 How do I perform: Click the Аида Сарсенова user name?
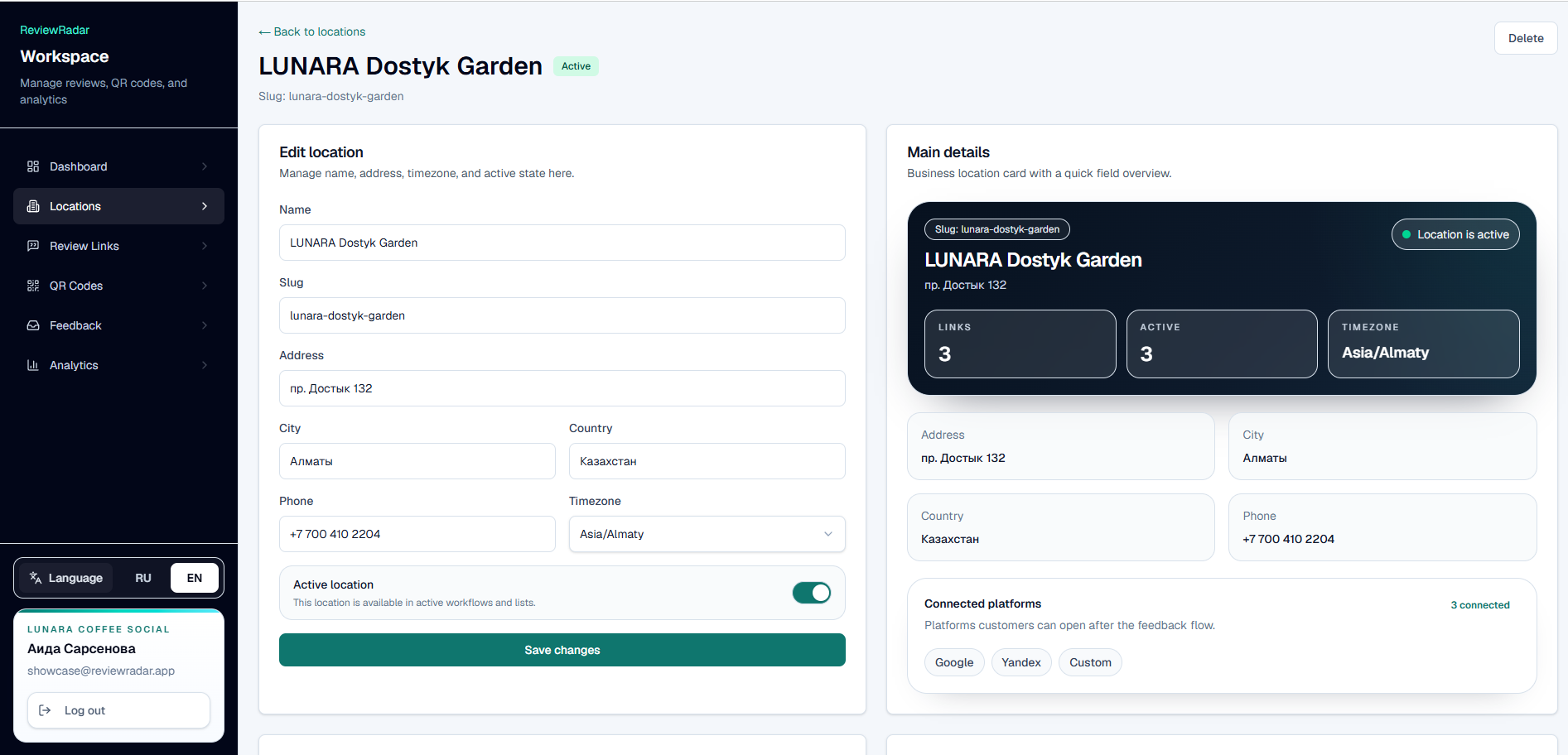pyautogui.click(x=81, y=649)
